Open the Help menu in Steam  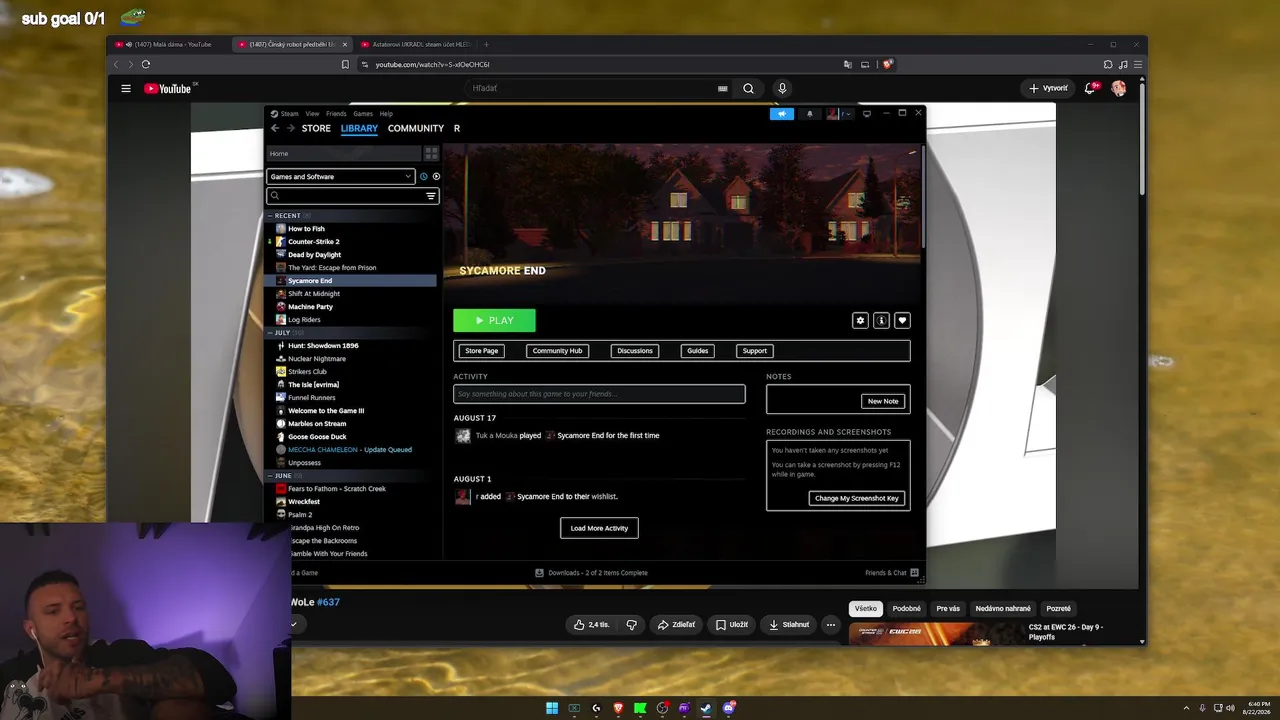pos(386,114)
